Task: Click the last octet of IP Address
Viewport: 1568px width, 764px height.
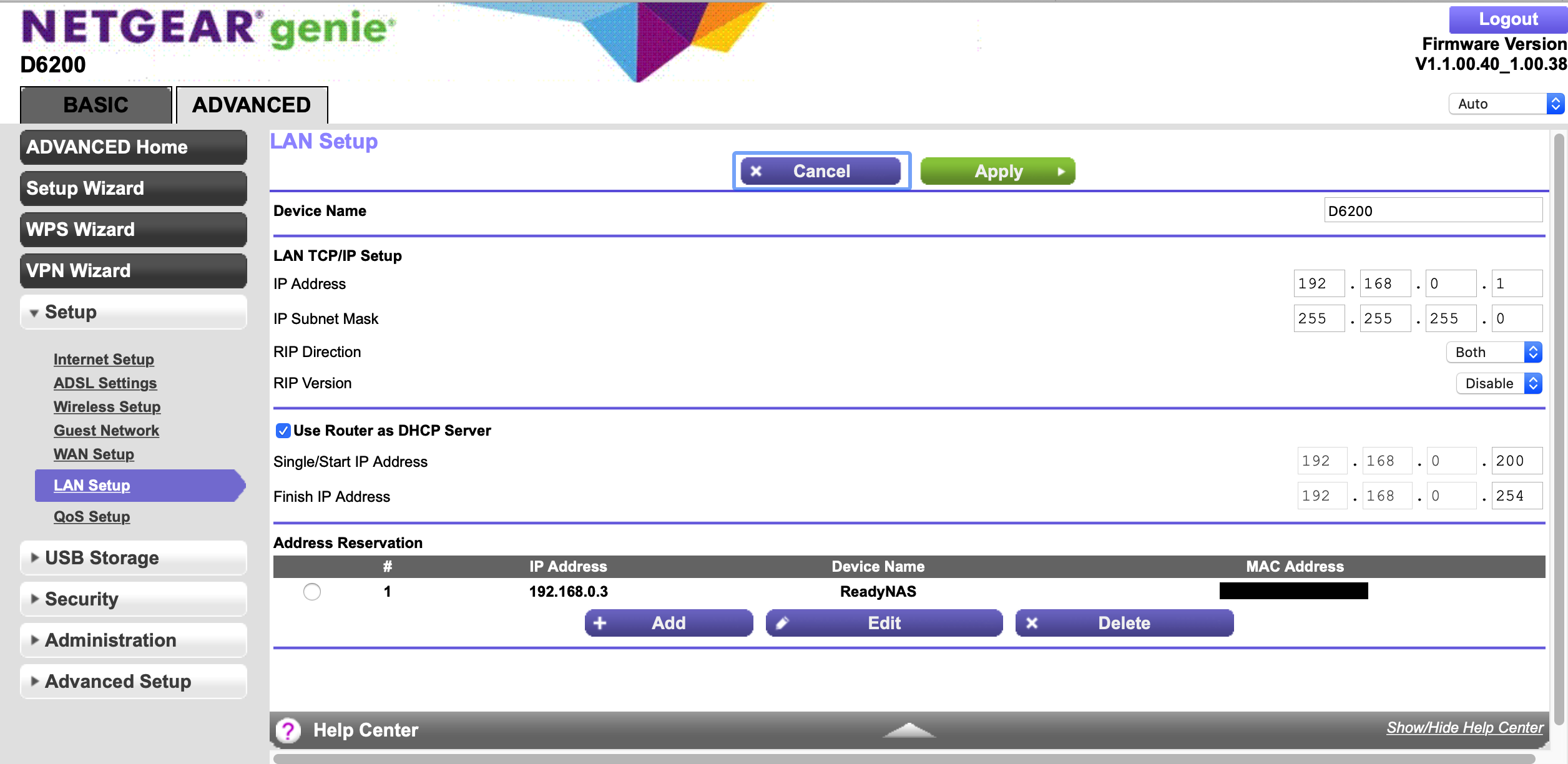Action: (x=1517, y=283)
